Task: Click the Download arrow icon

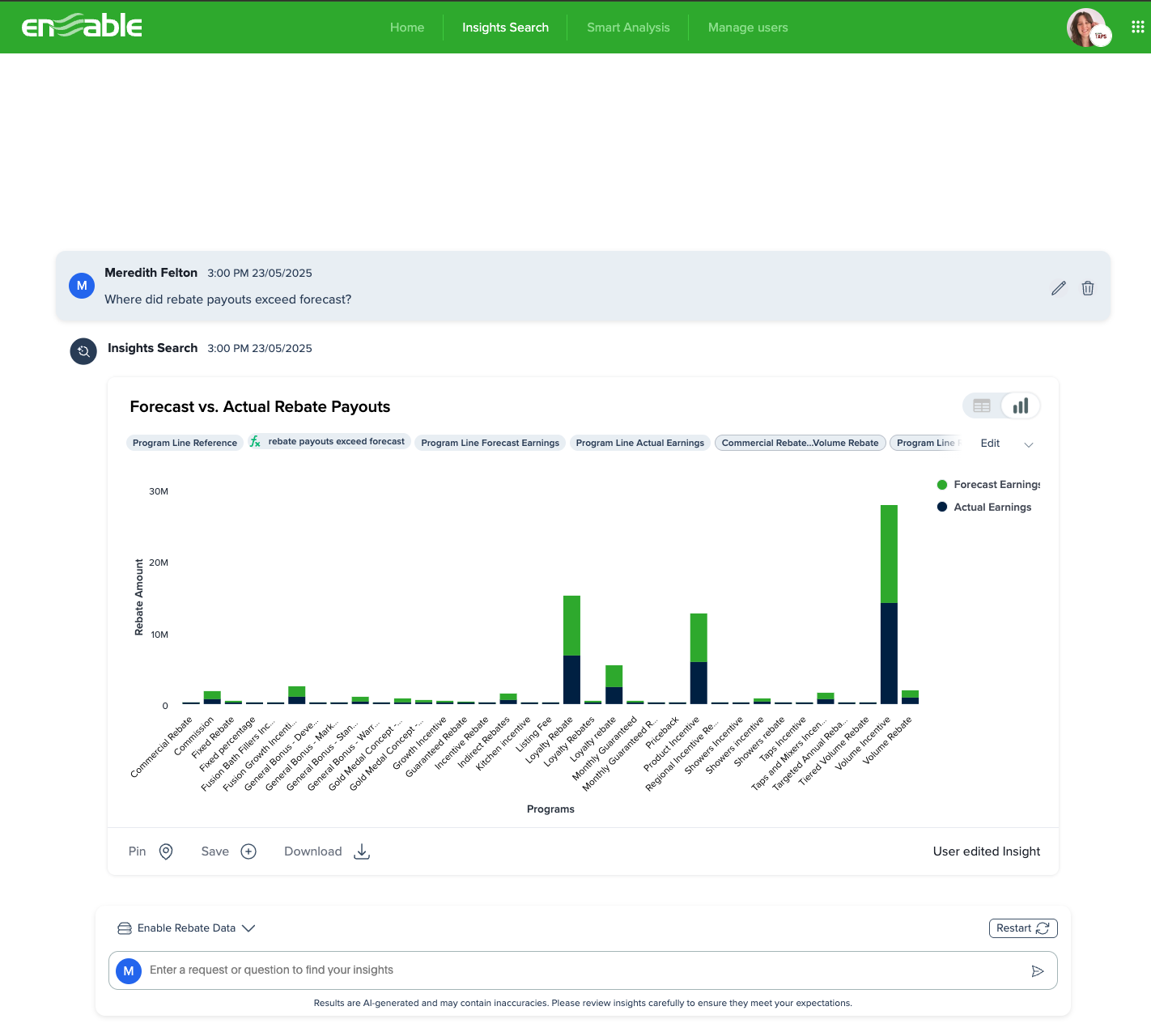Action: 362,851
